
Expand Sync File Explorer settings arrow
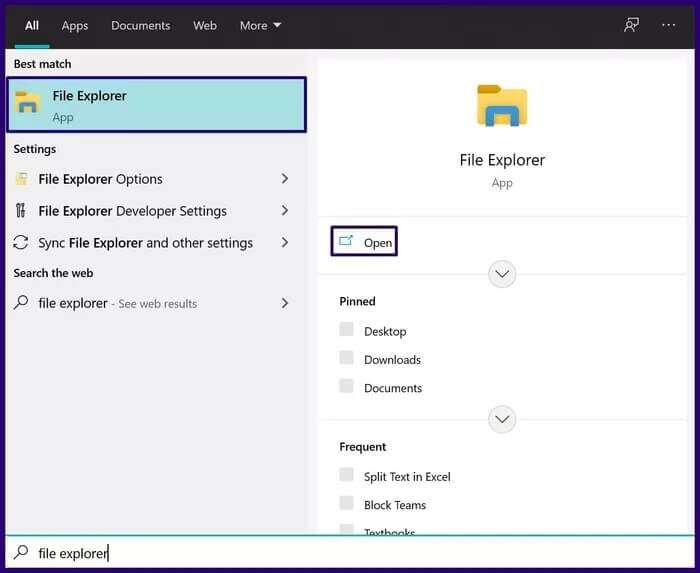(x=285, y=242)
